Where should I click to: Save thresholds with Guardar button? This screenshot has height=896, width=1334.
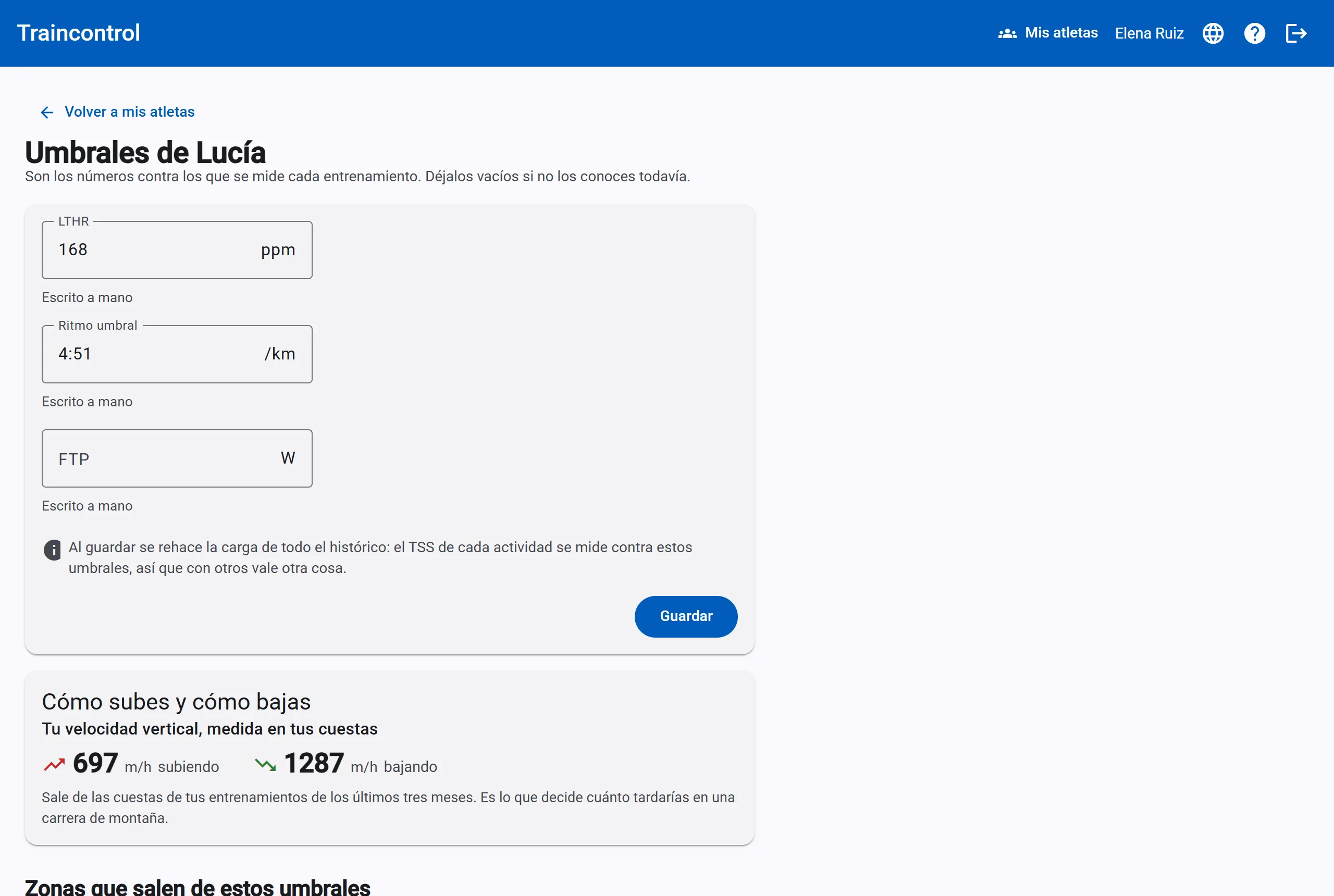(685, 616)
